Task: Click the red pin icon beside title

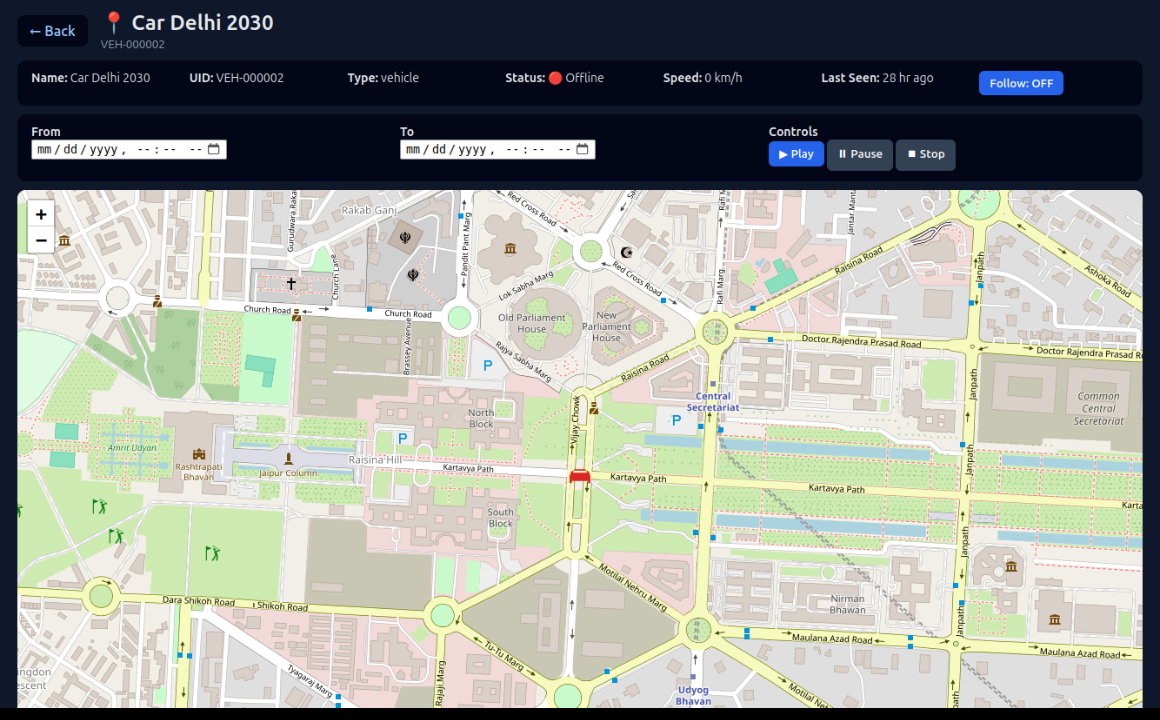Action: tap(113, 23)
